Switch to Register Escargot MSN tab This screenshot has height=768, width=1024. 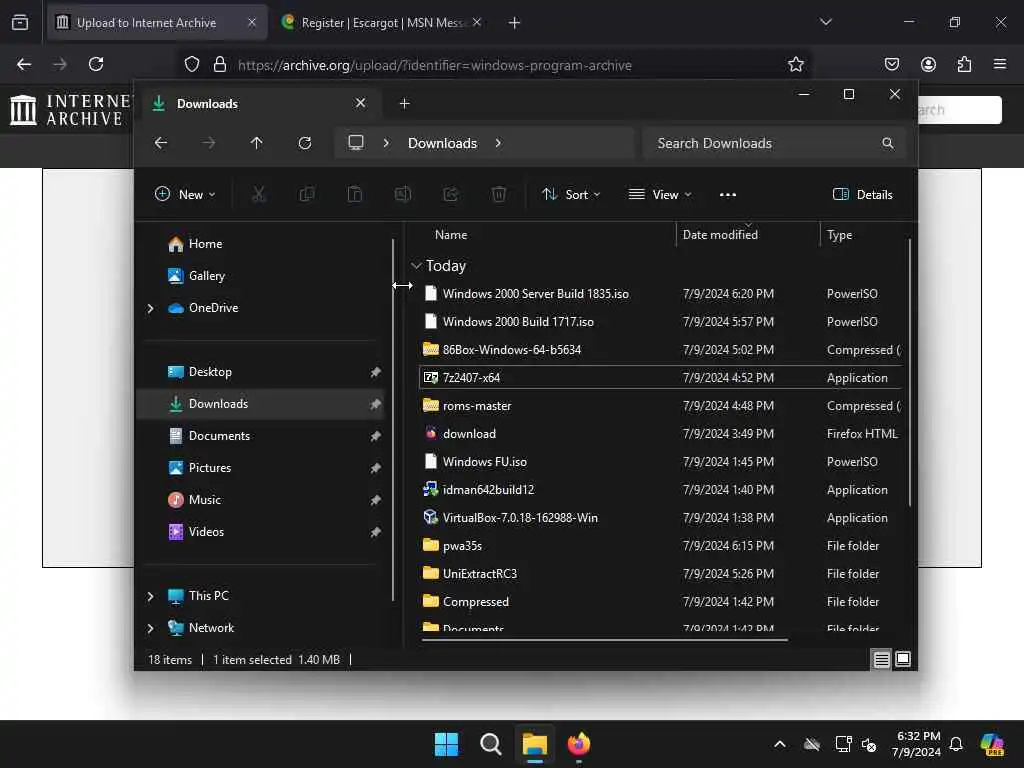(x=382, y=23)
